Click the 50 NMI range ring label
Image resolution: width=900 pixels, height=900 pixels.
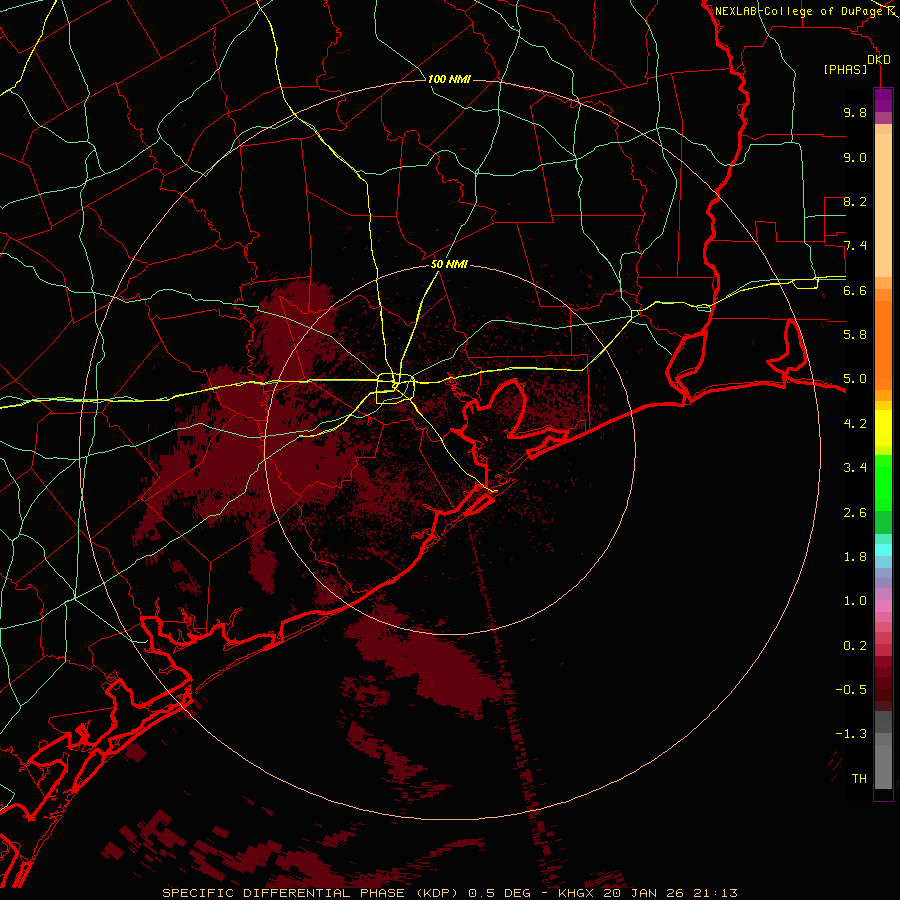(449, 265)
